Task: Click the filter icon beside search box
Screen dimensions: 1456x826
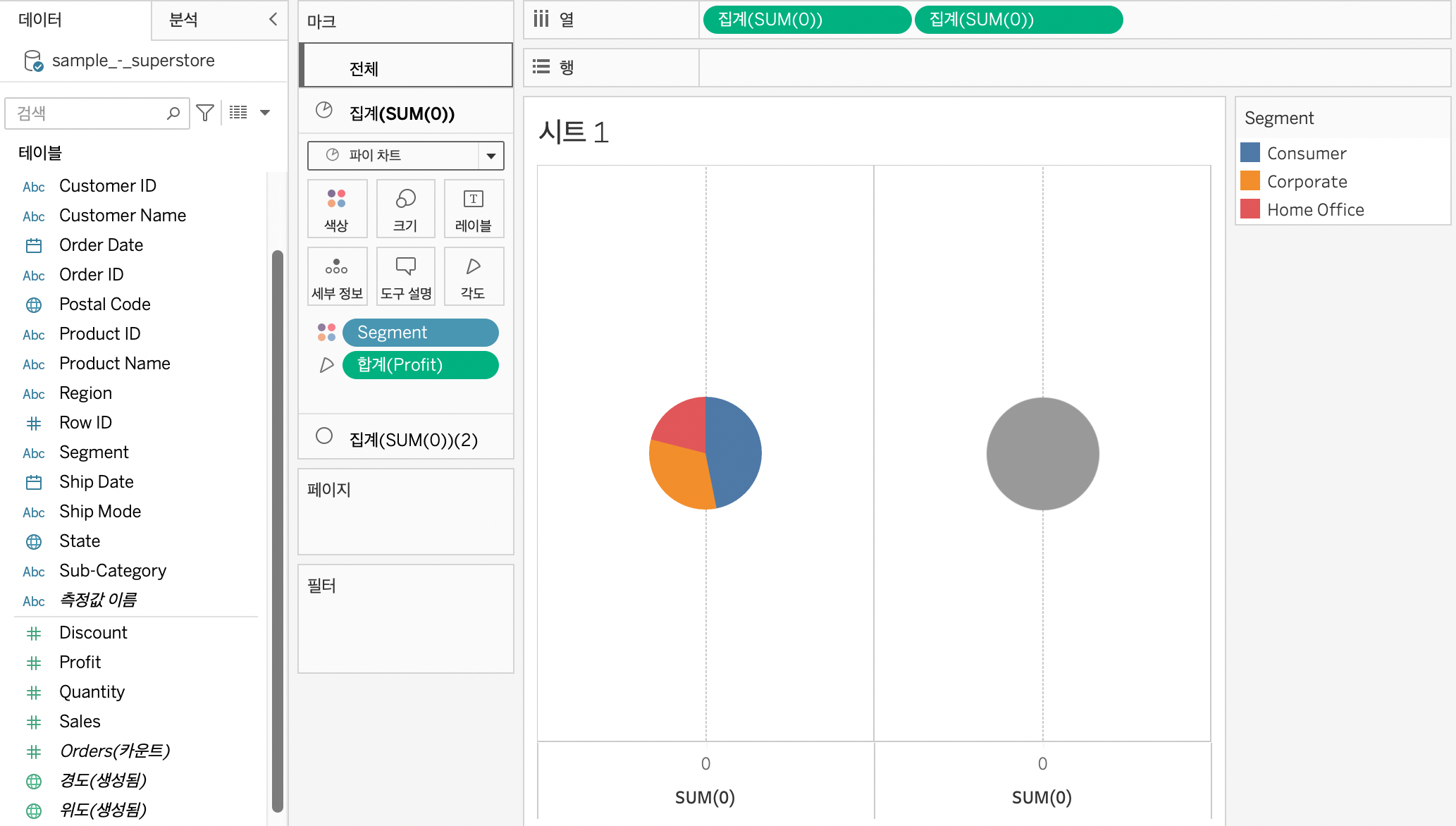Action: pos(205,113)
